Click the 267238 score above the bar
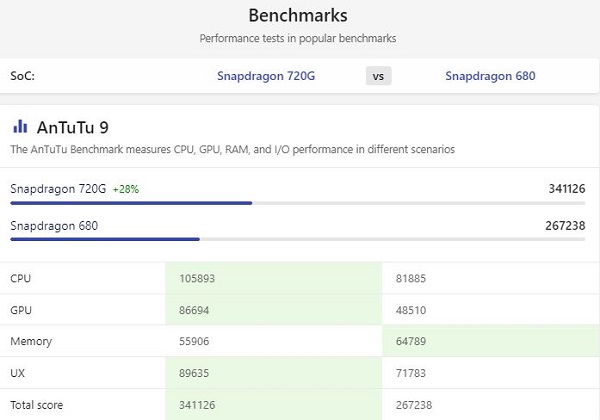Screen dimensions: 600x420 (565, 226)
